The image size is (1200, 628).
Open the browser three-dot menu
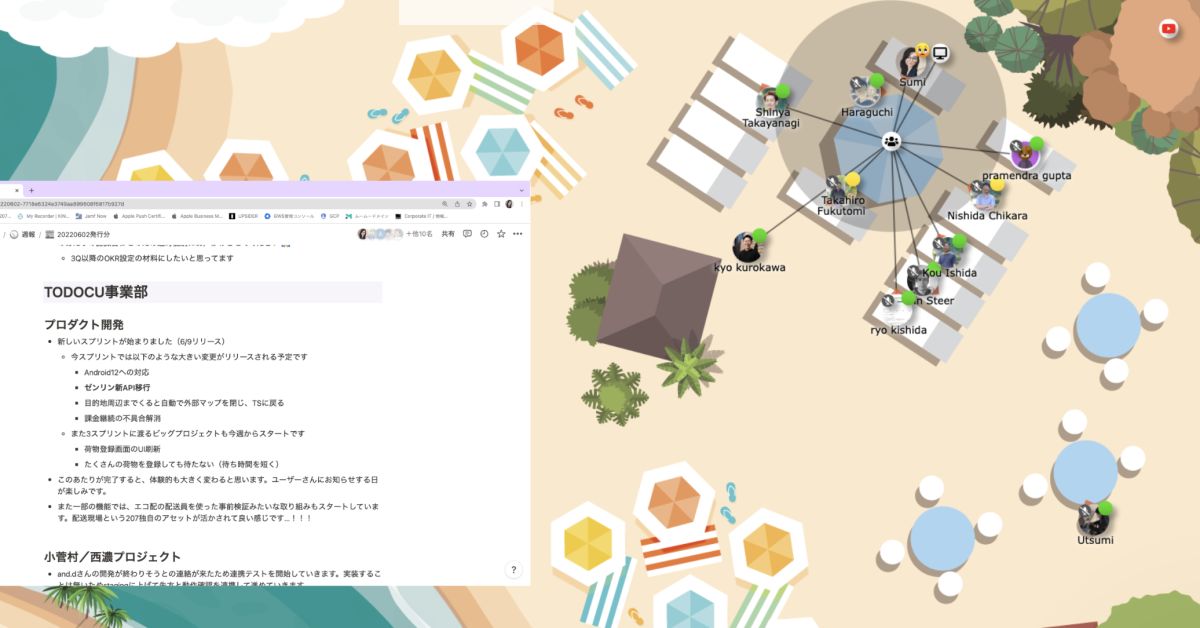(x=522, y=204)
